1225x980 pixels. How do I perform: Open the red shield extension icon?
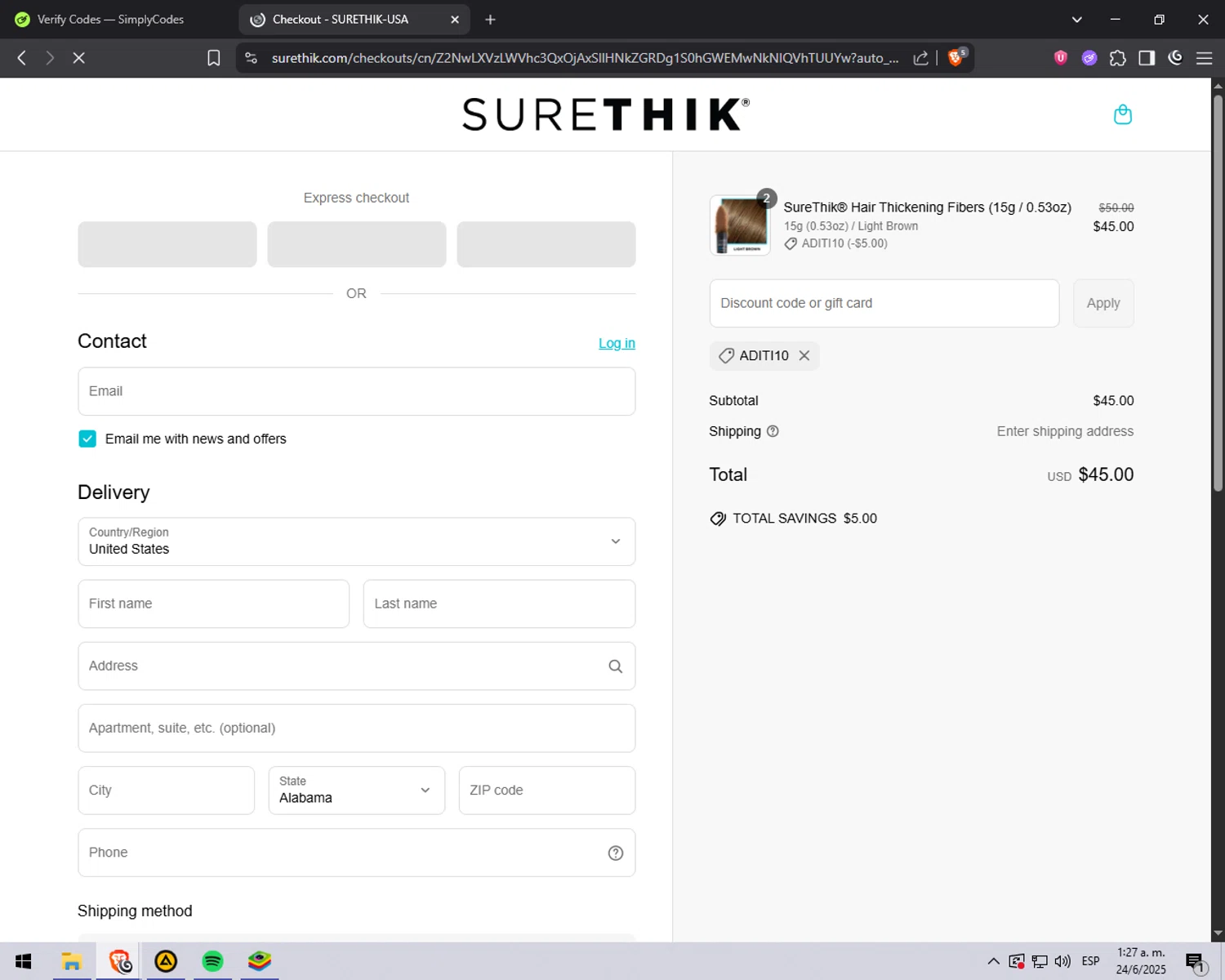click(1061, 57)
